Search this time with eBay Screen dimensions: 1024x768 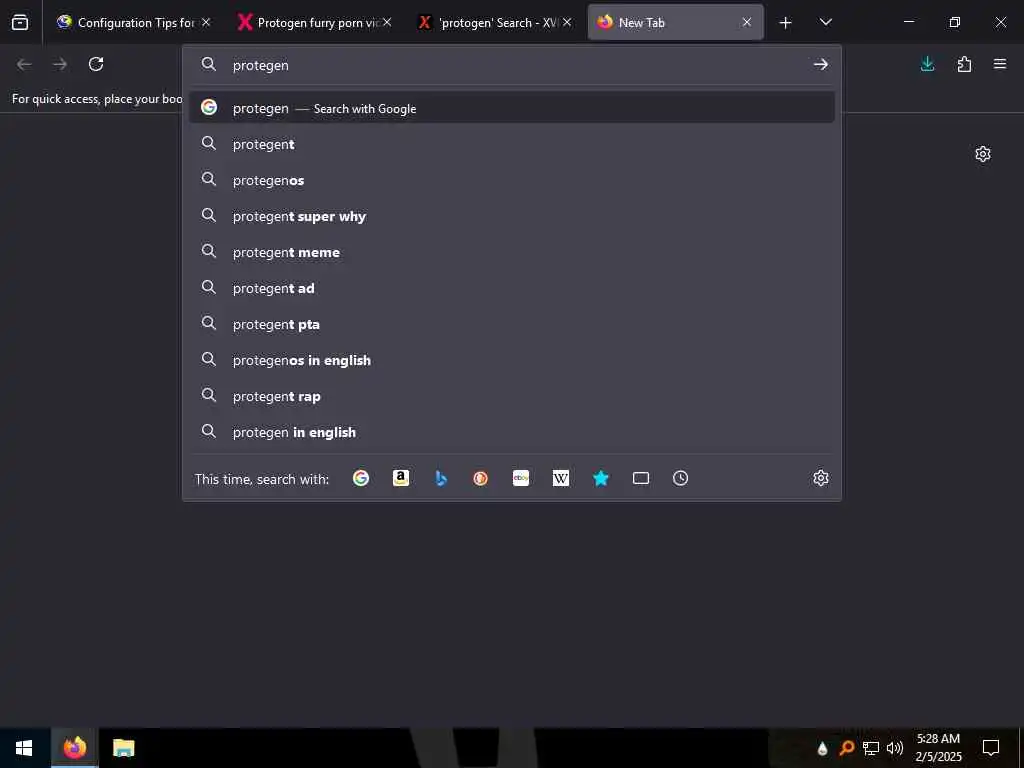click(x=521, y=478)
